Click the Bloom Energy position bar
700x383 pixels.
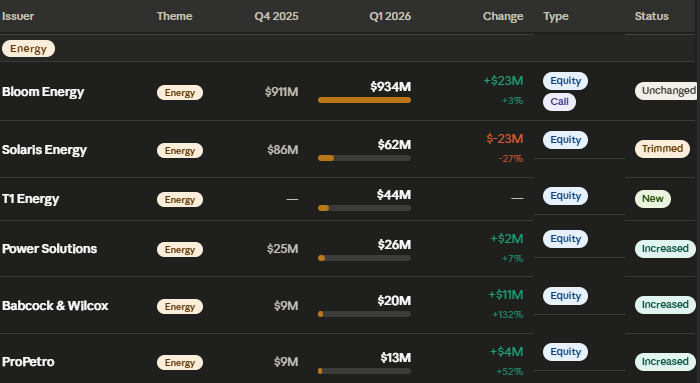click(364, 100)
